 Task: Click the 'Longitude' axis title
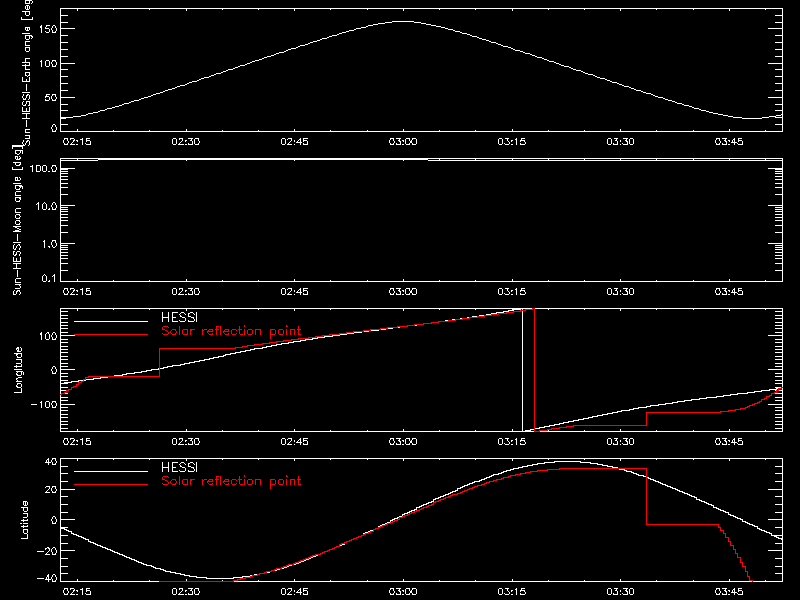click(18, 370)
